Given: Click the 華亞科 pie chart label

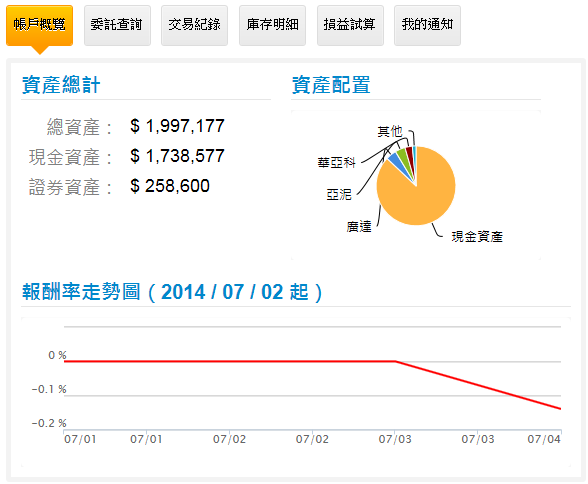Looking at the screenshot, I should (x=336, y=163).
